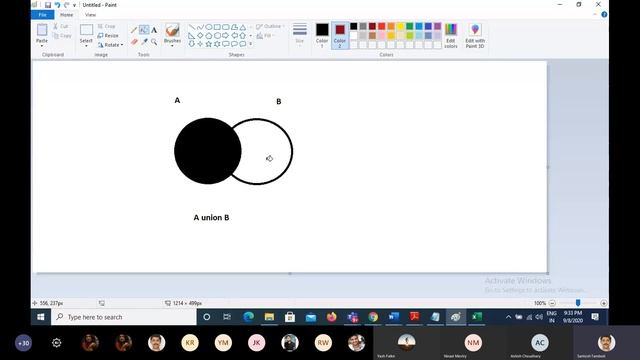The image size is (640, 360).
Task: Open the File menu
Action: tap(42, 15)
